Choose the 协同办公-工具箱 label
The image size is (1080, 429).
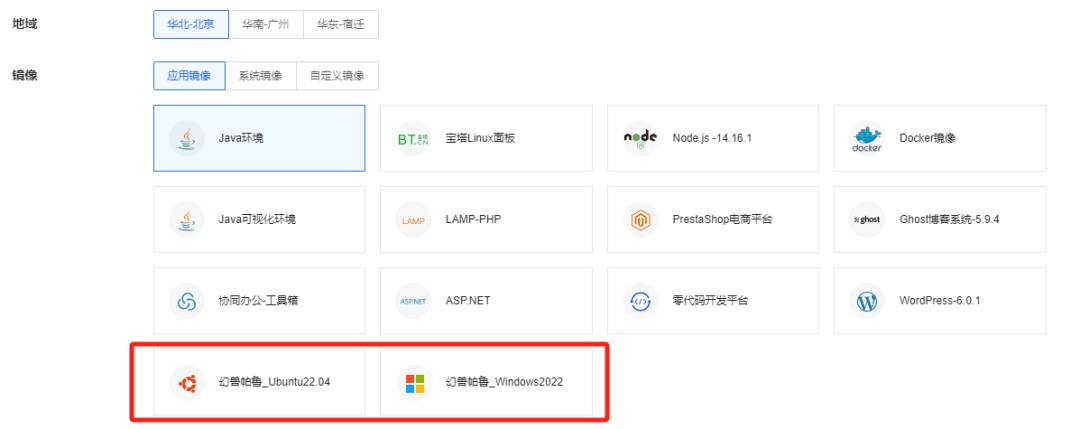[x=258, y=301]
